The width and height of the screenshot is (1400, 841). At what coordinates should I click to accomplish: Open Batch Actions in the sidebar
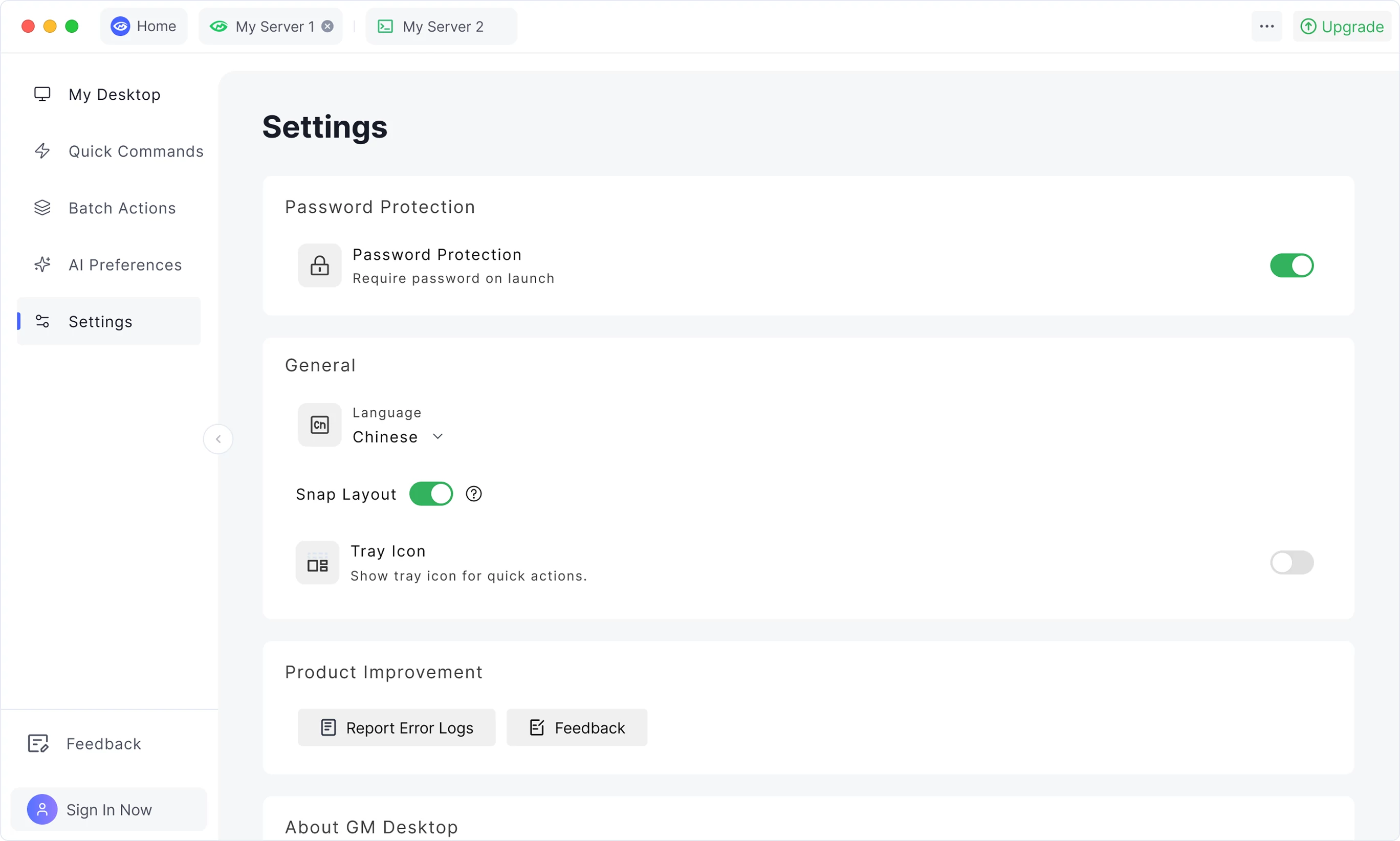point(109,207)
